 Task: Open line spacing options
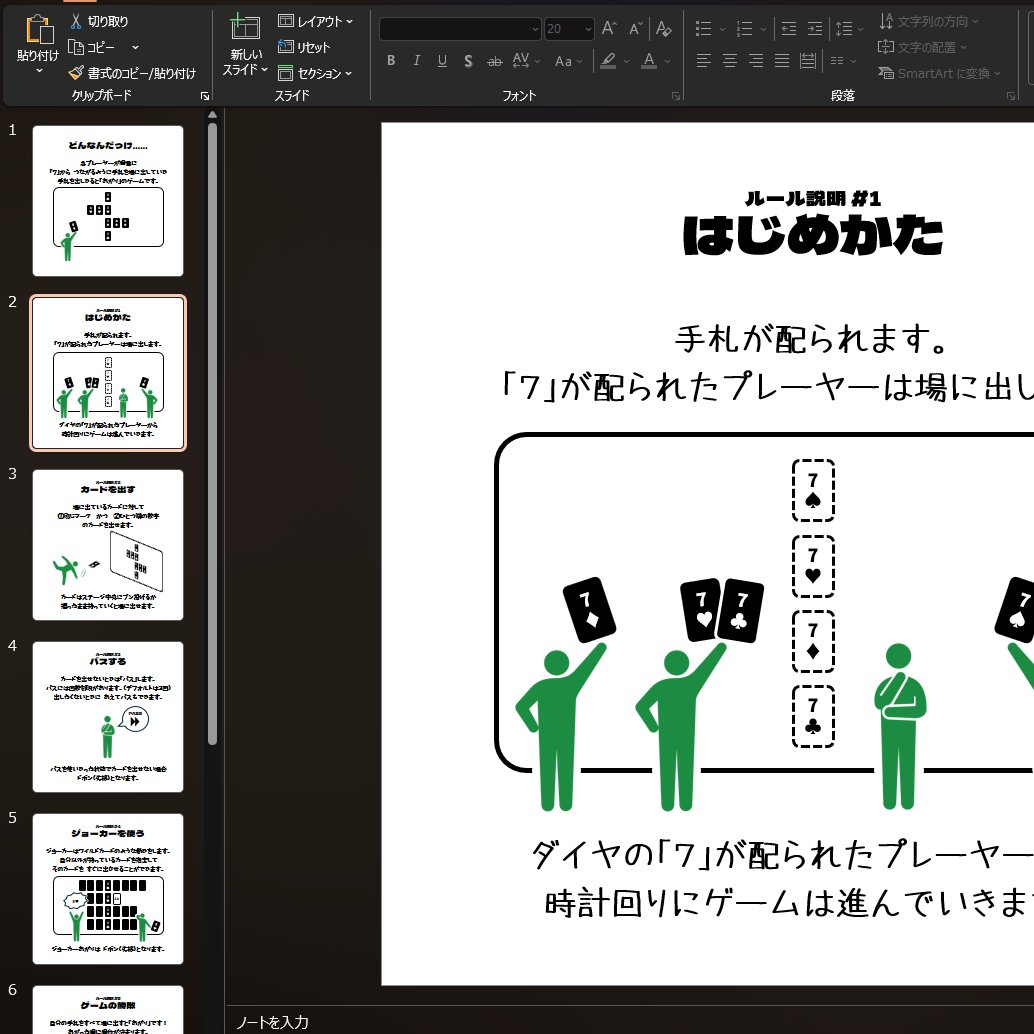point(849,28)
